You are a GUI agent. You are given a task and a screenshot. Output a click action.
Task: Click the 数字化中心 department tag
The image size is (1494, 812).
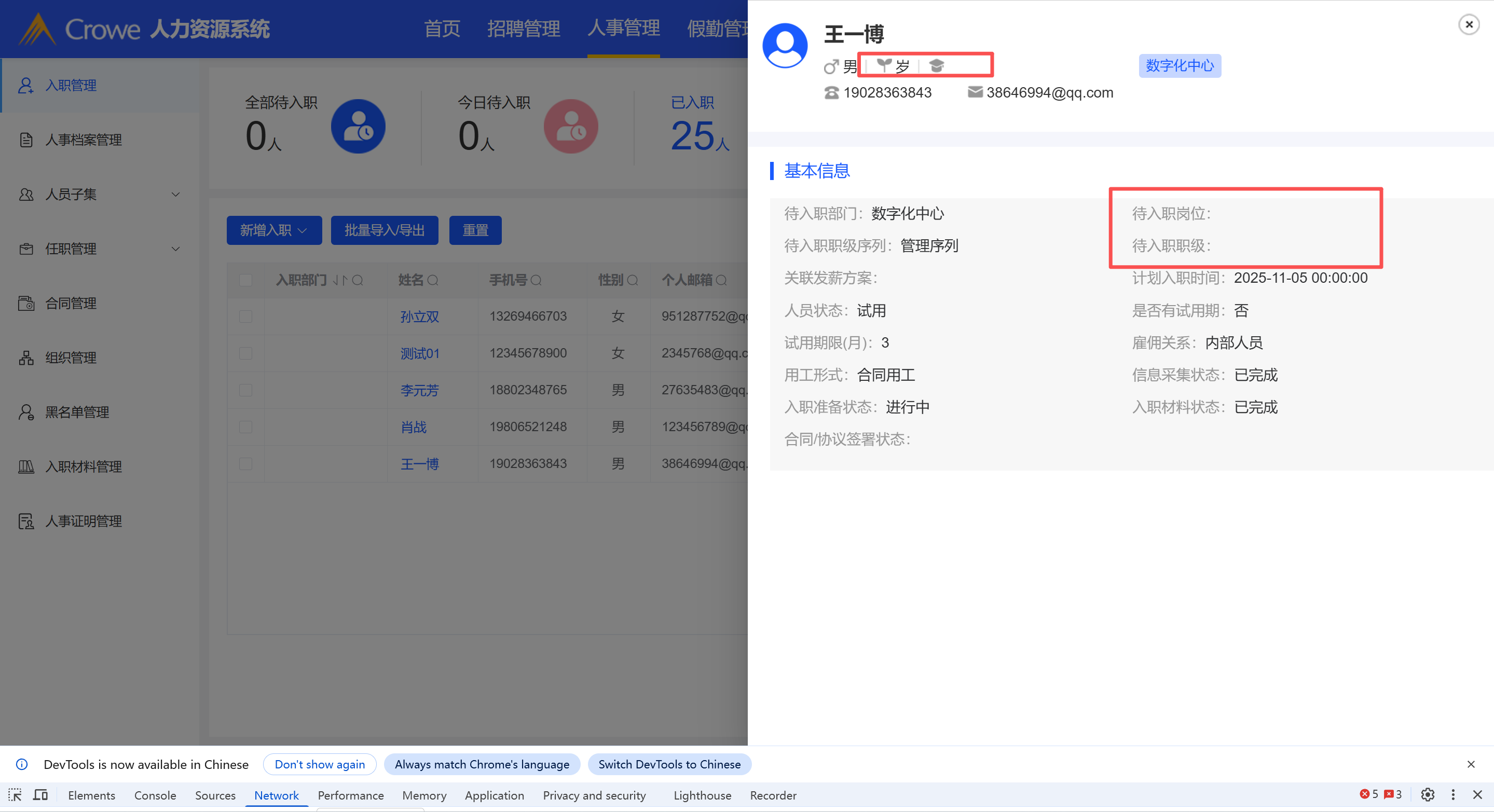pos(1179,65)
